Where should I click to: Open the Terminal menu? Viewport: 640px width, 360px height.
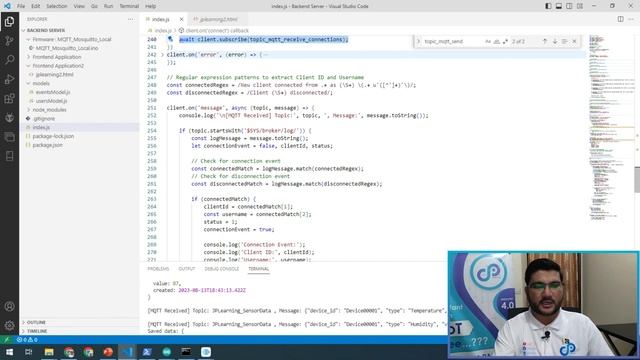point(129,6)
